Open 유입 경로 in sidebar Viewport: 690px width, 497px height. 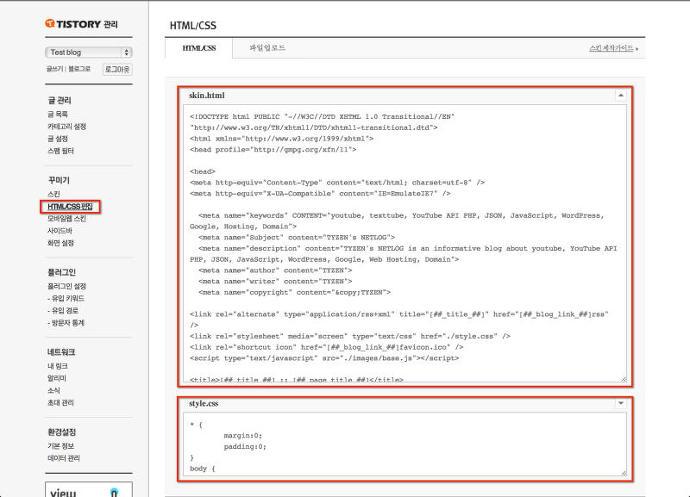point(63,311)
